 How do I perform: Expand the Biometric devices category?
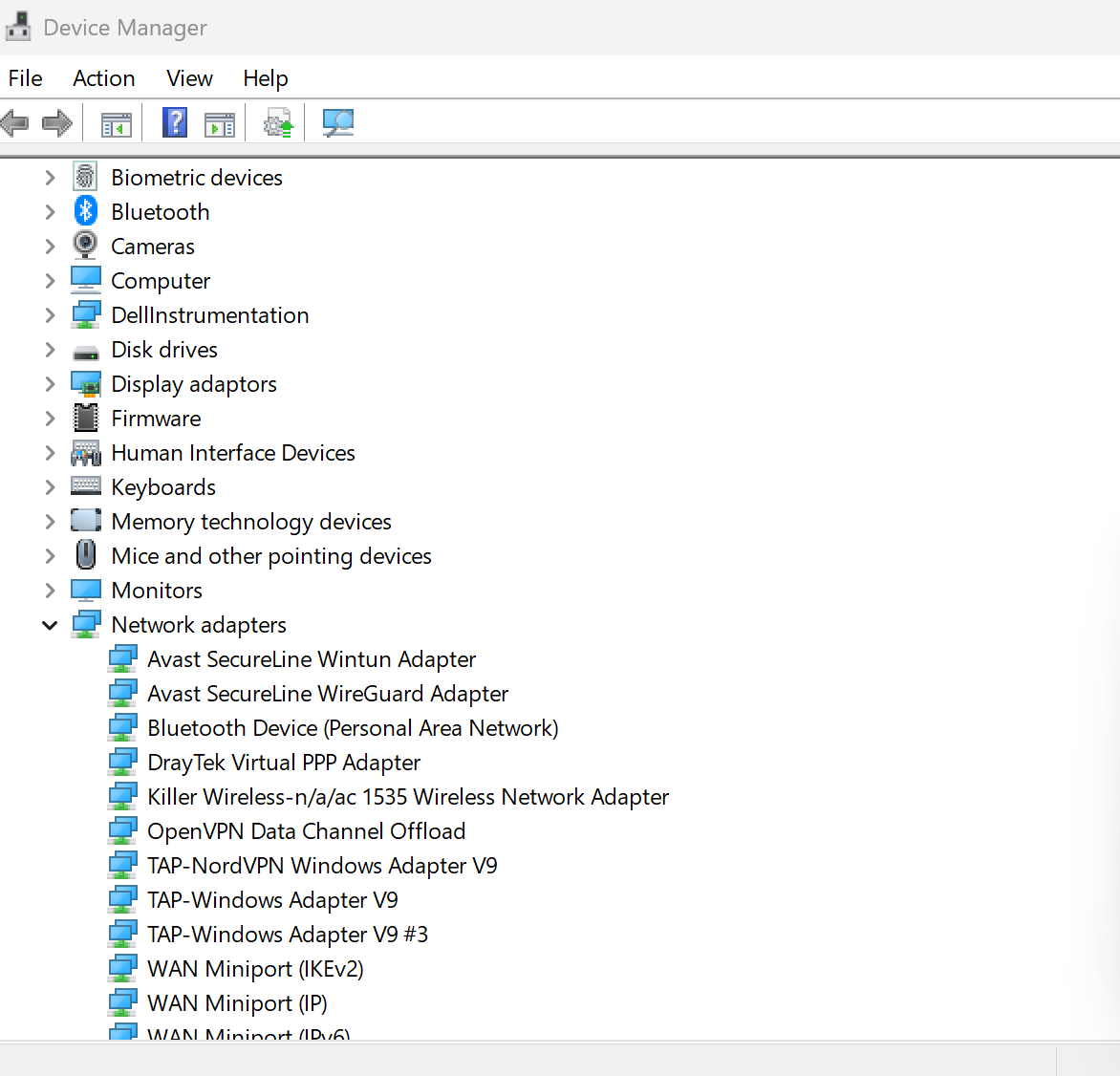tap(50, 178)
